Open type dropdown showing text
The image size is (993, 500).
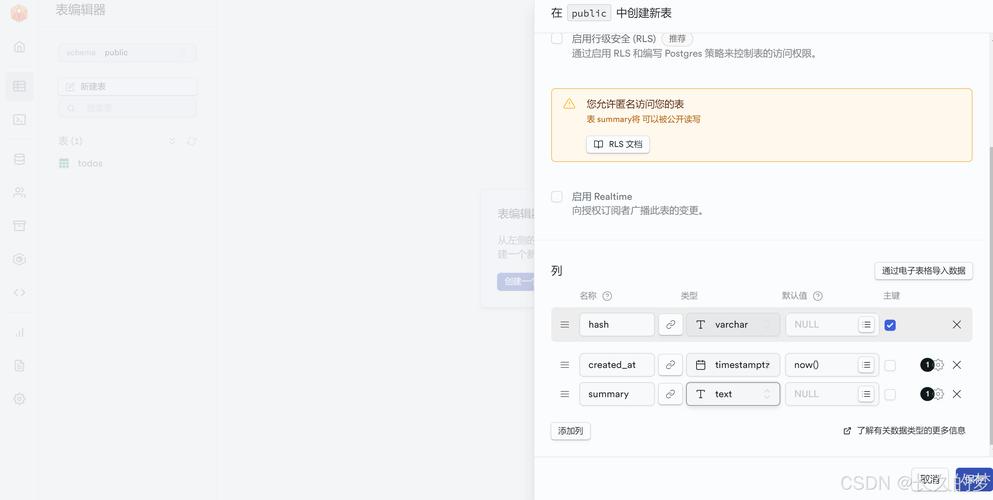click(x=733, y=394)
